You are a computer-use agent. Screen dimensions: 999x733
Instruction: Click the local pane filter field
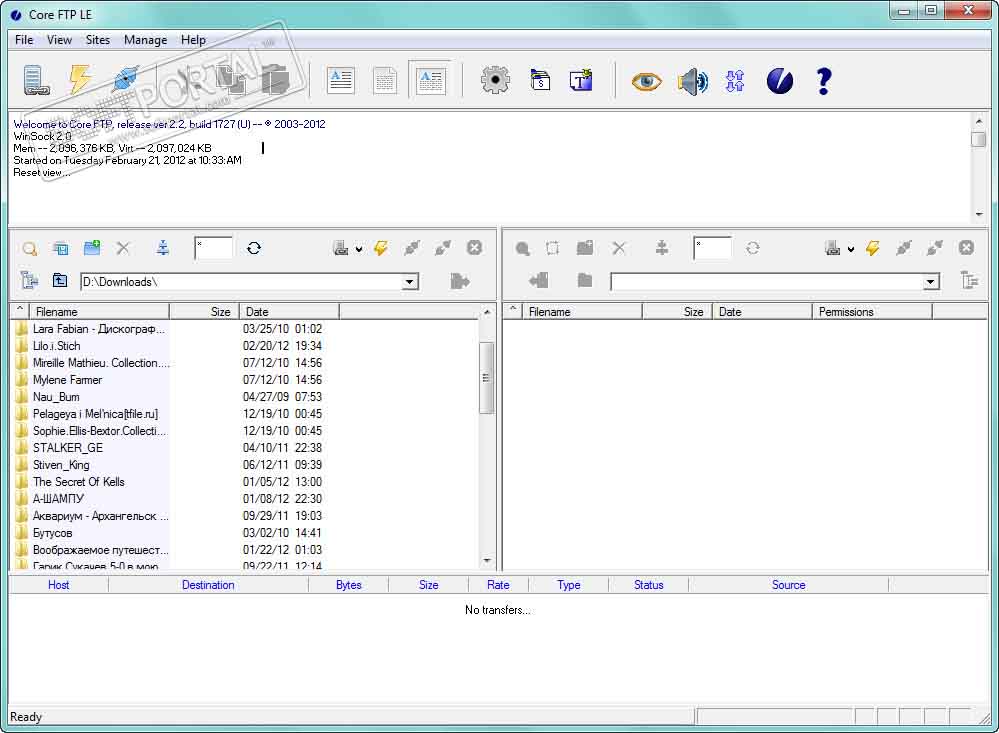tap(213, 248)
